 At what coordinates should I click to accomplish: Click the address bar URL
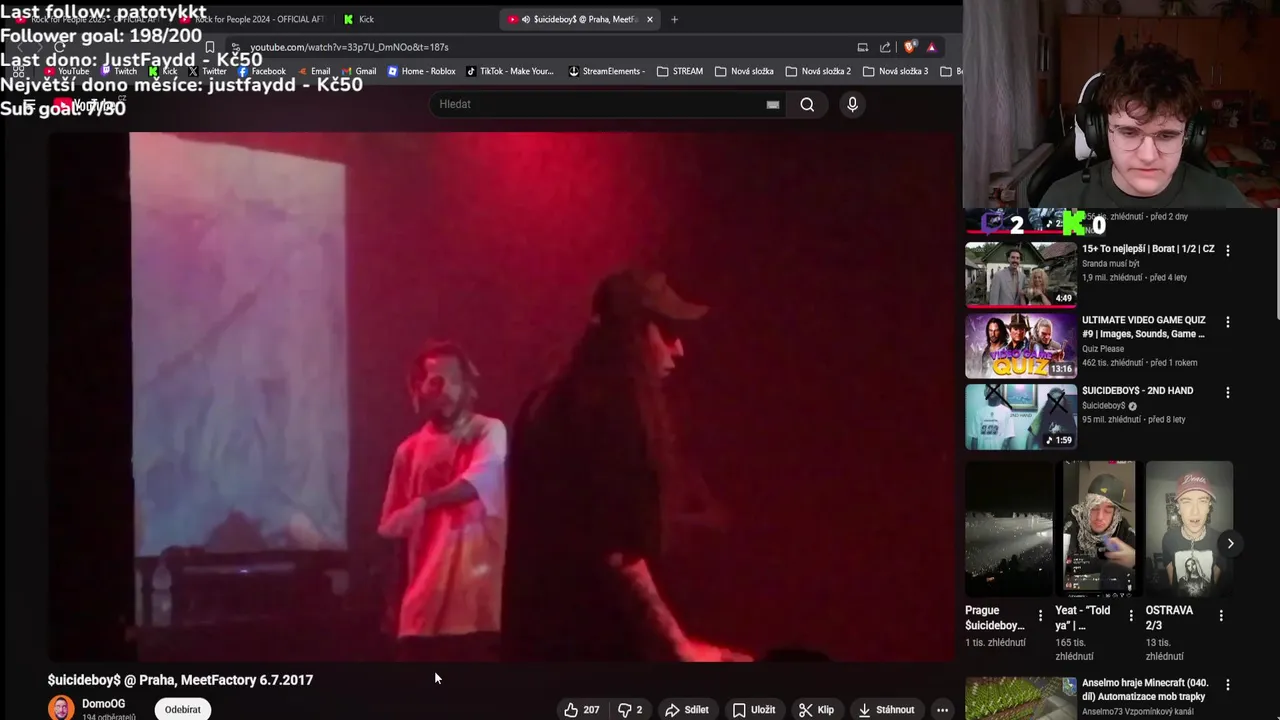tap(349, 47)
